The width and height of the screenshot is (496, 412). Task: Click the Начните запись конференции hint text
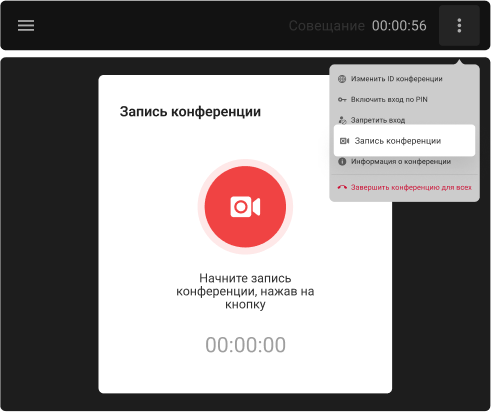pos(245,291)
